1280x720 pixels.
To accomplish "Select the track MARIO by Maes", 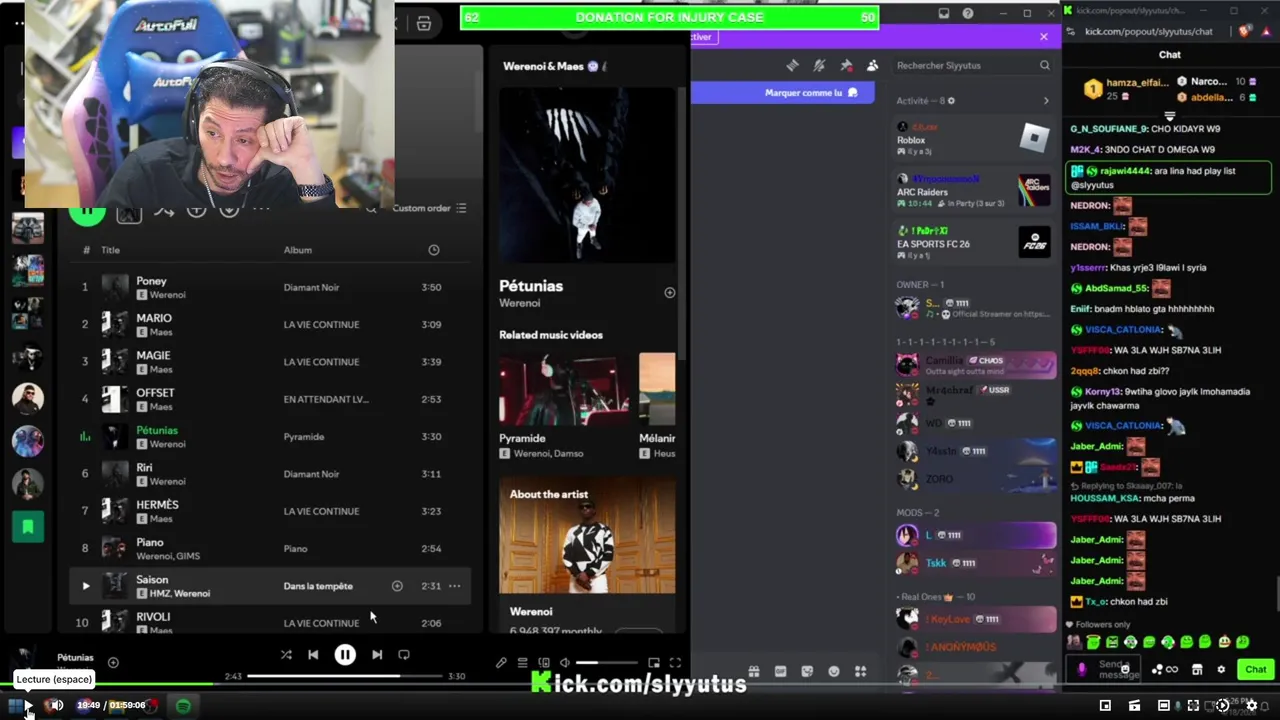I will click(x=270, y=324).
